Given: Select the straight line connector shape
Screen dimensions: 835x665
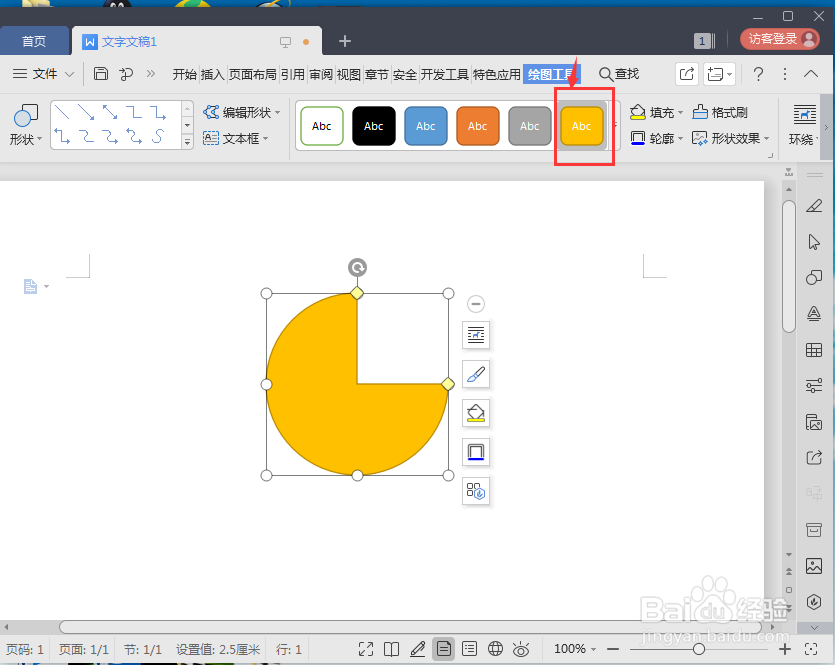Looking at the screenshot, I should 62,112.
